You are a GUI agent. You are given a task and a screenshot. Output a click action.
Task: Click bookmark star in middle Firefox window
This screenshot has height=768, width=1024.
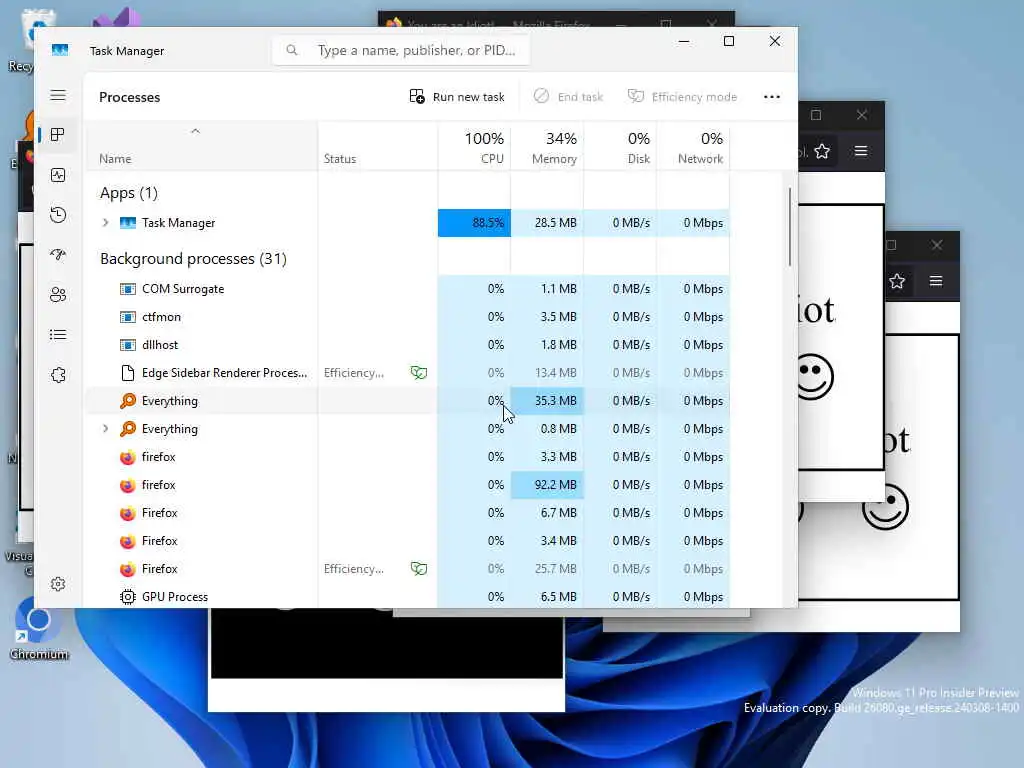coord(822,152)
